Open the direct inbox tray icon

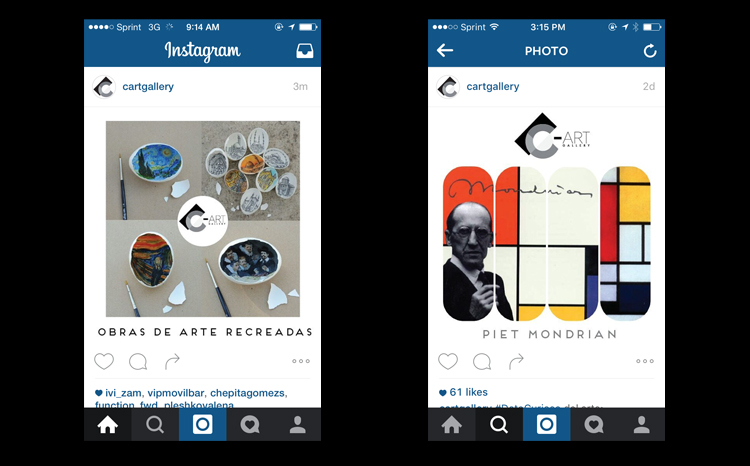305,51
